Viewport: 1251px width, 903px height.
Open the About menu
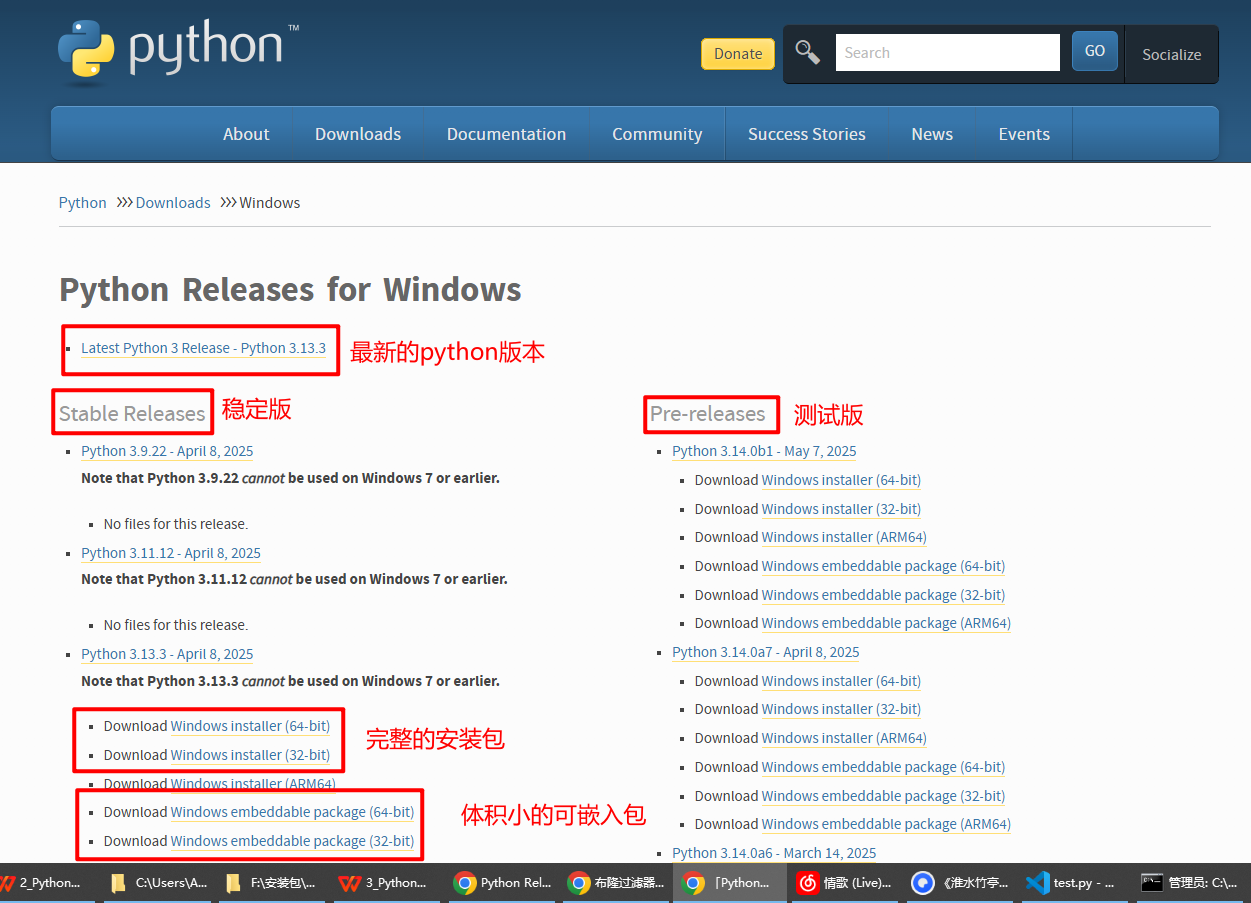pos(246,134)
